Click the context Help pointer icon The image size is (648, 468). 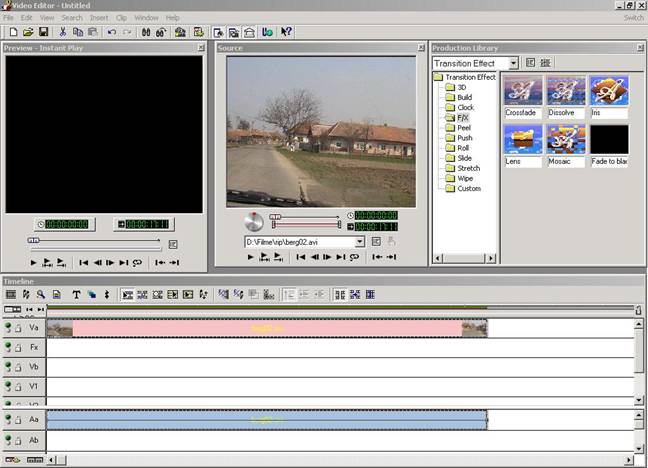click(x=286, y=32)
